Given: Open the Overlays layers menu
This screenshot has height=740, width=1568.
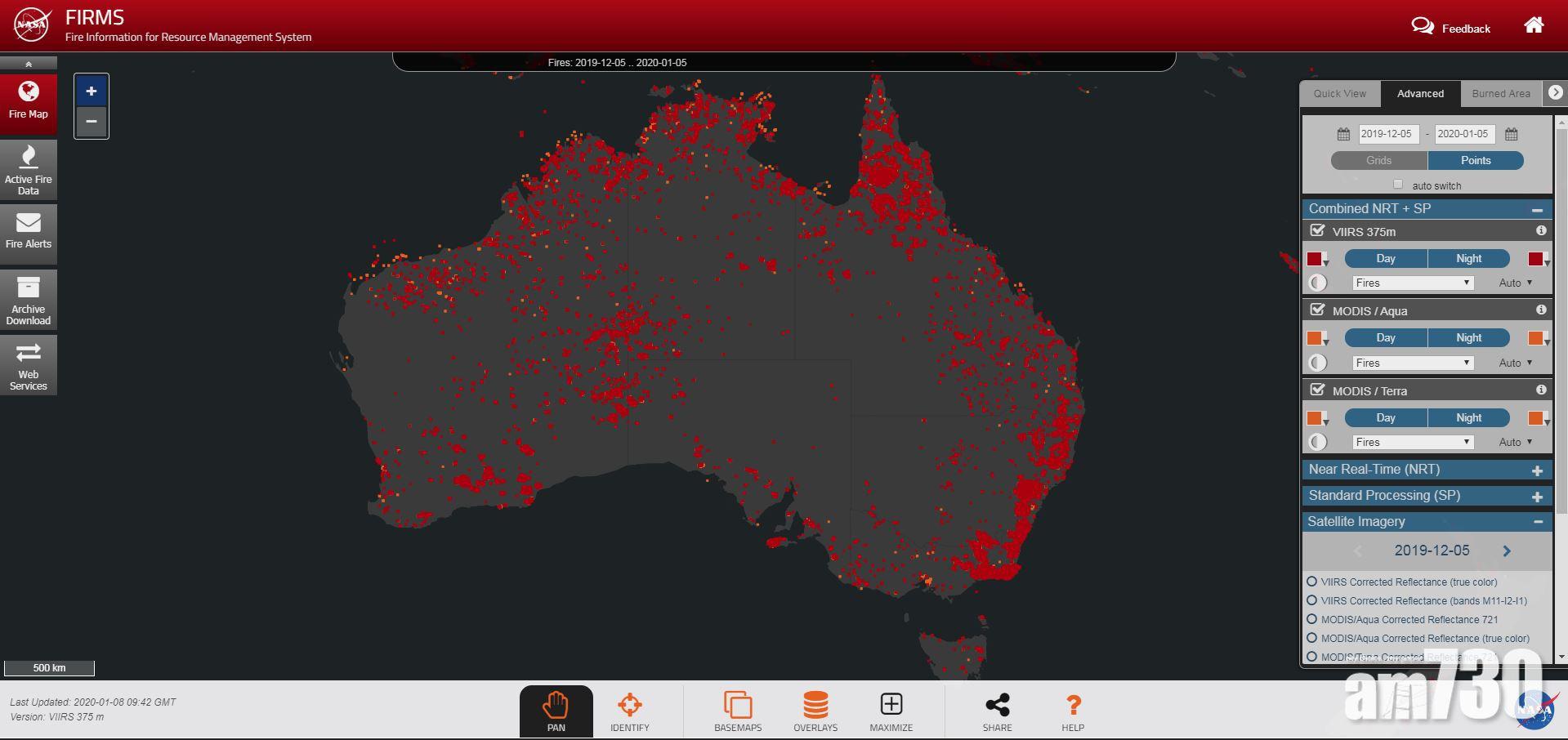Looking at the screenshot, I should (x=815, y=711).
